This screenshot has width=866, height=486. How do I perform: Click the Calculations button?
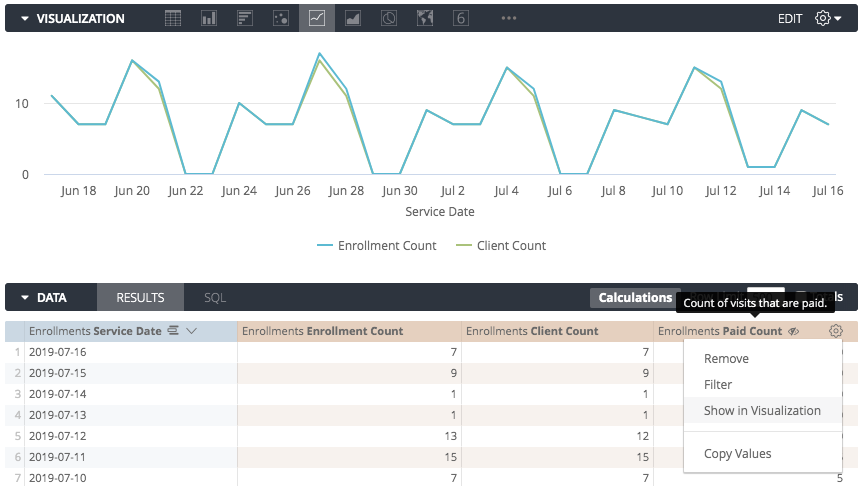tap(635, 297)
